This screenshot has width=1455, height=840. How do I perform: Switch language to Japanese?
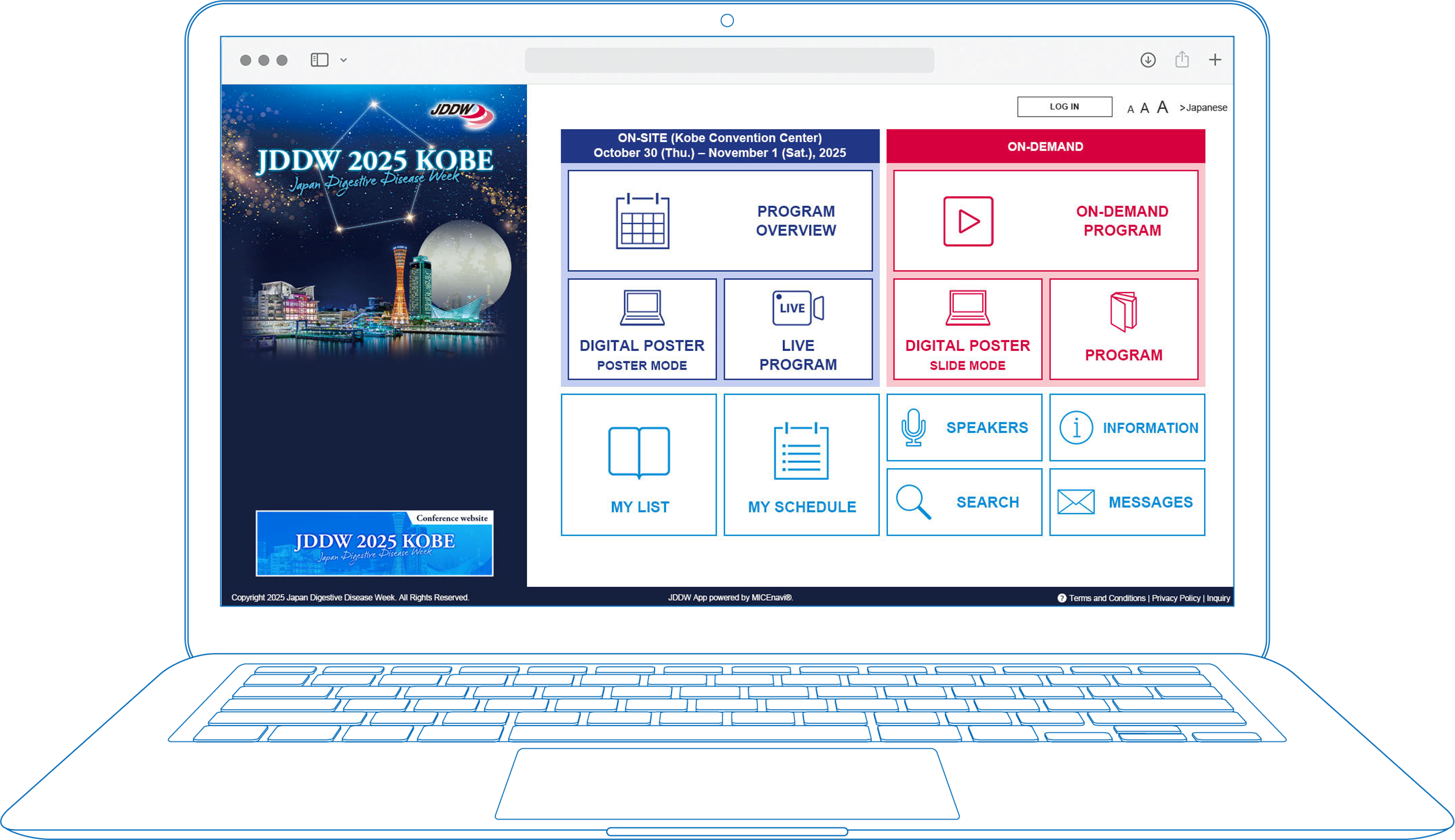tap(1203, 108)
